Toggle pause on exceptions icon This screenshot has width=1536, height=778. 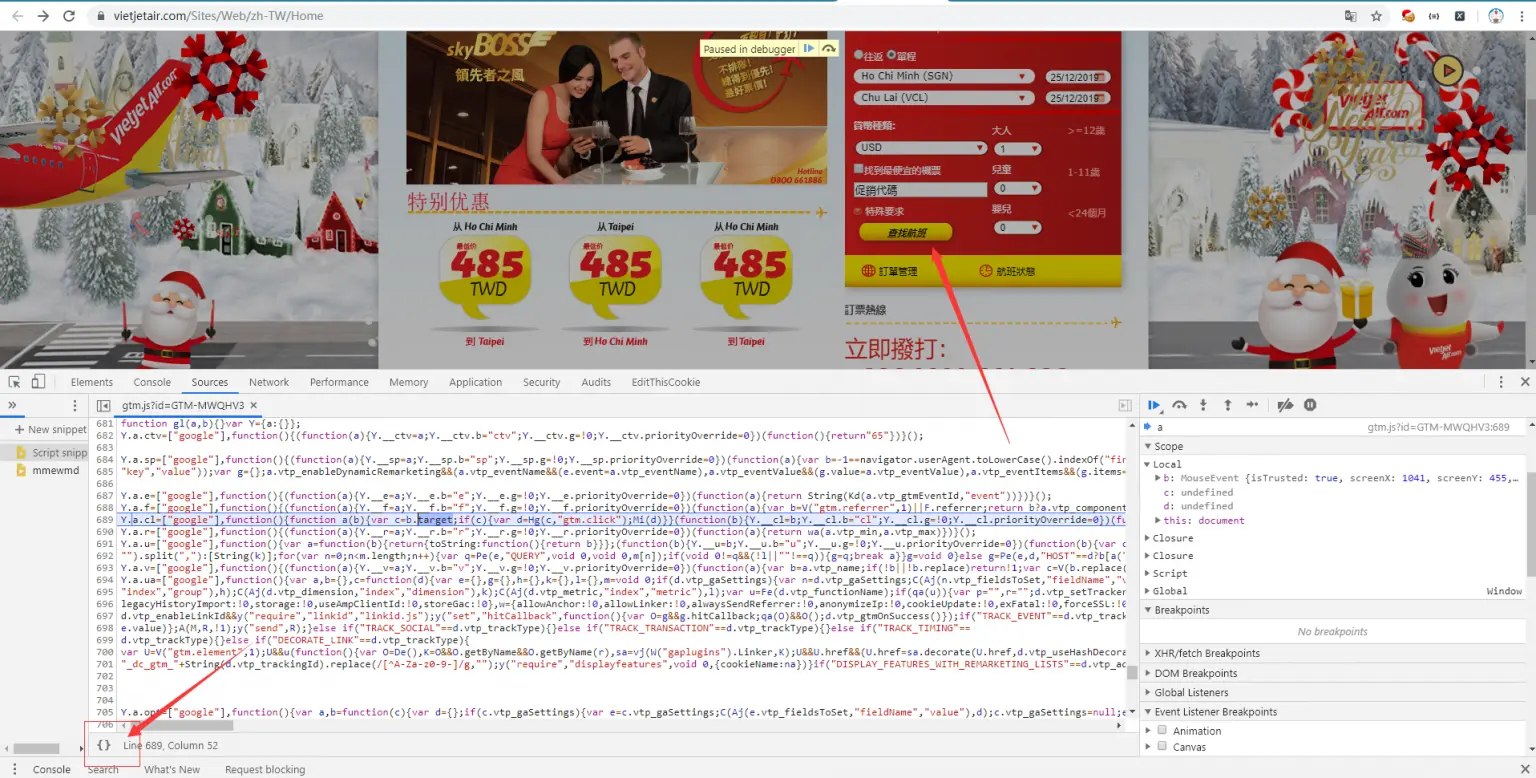pos(1310,405)
